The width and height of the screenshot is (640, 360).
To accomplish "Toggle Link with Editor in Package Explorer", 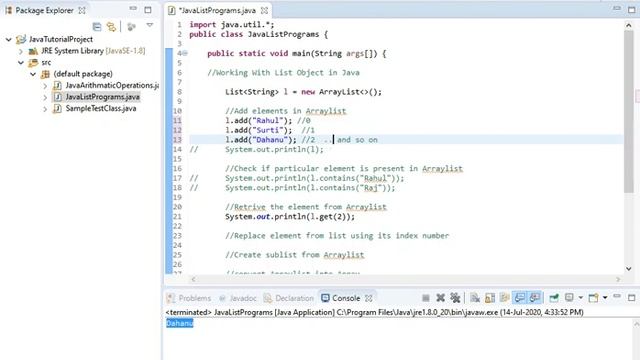I will [x=111, y=27].
